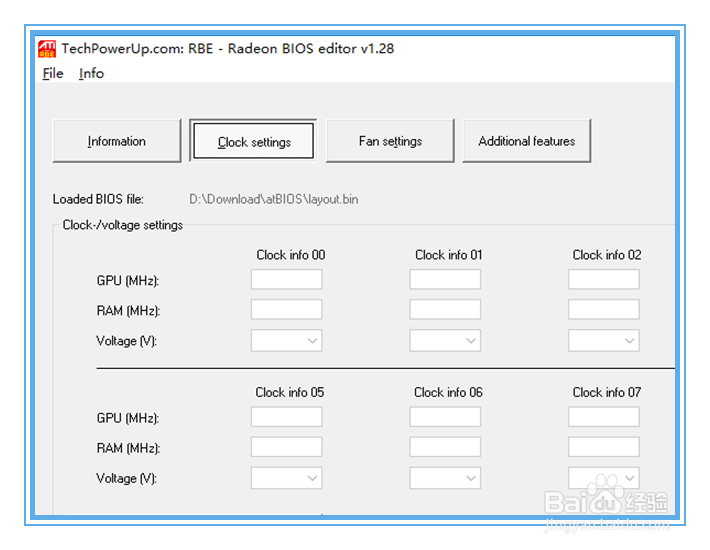Click the loaded BIOS path D:\Download\atBIOS\layout.bin
This screenshot has height=550, width=710.
pos(273,199)
